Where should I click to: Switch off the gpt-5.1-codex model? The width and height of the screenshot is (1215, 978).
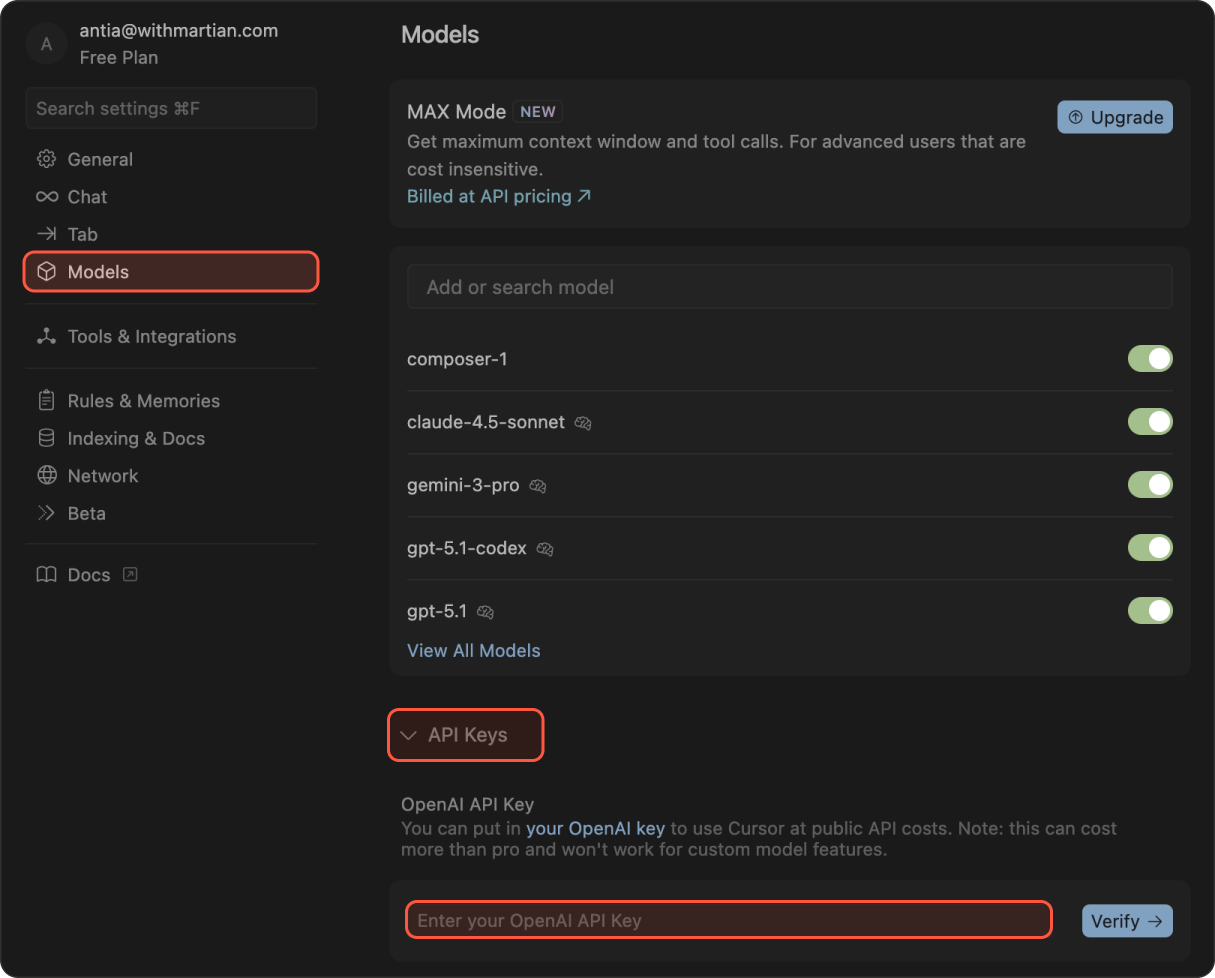coord(1149,548)
